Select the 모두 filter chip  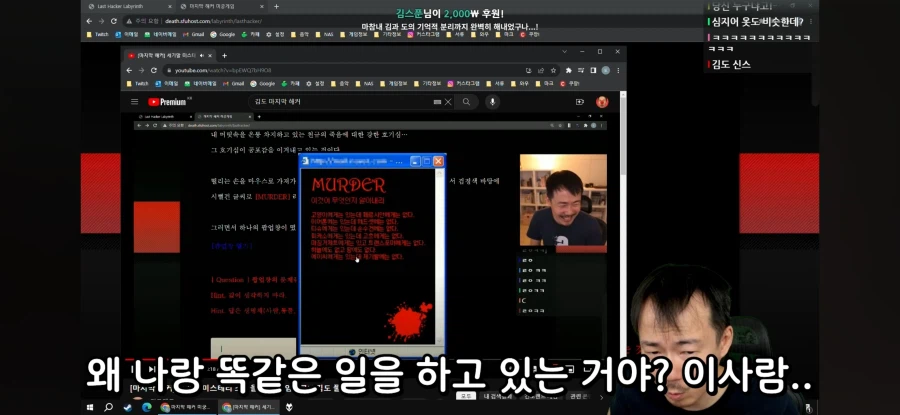pyautogui.click(x=465, y=396)
